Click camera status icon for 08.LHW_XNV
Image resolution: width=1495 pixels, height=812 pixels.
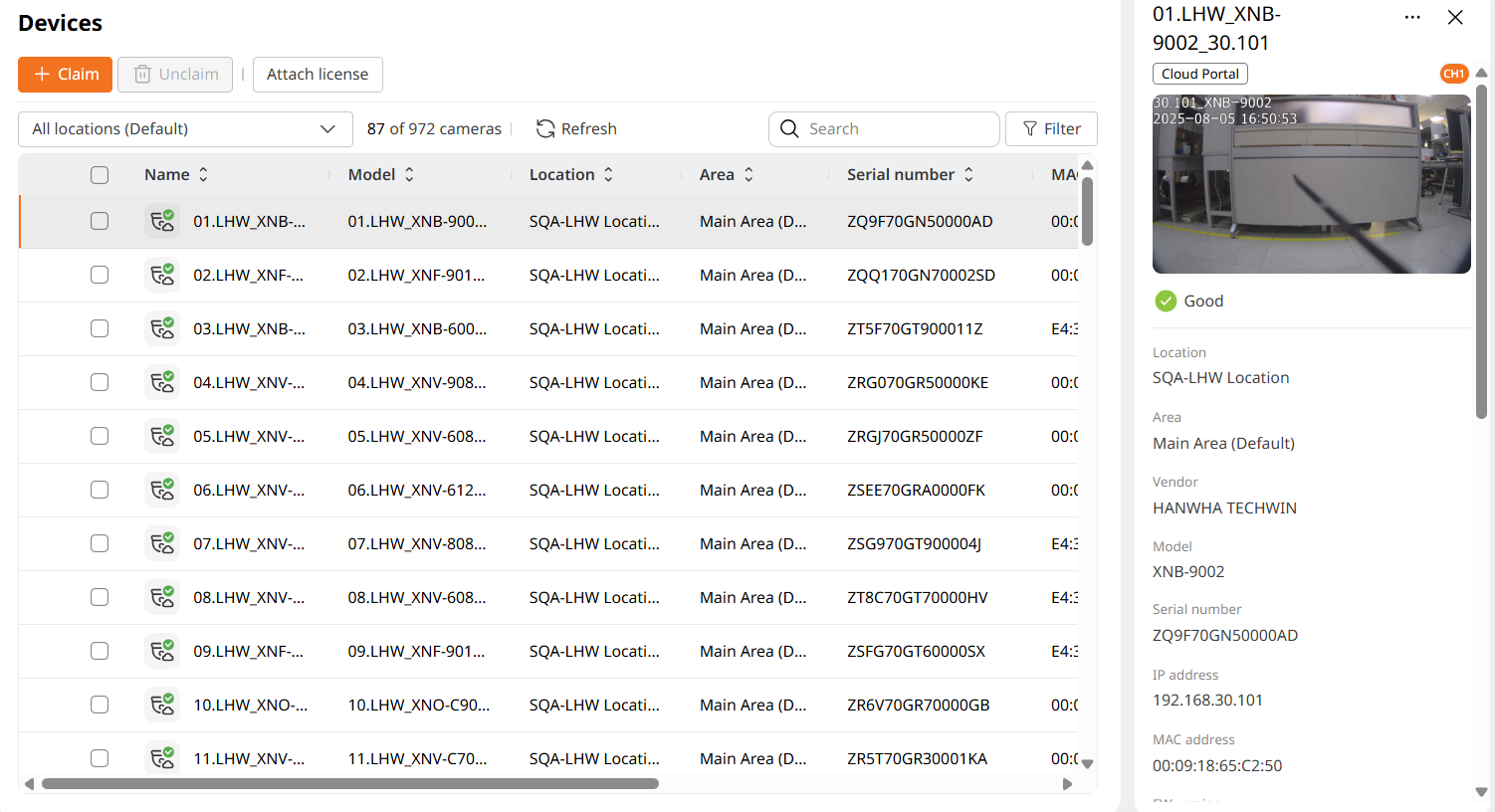coord(162,597)
